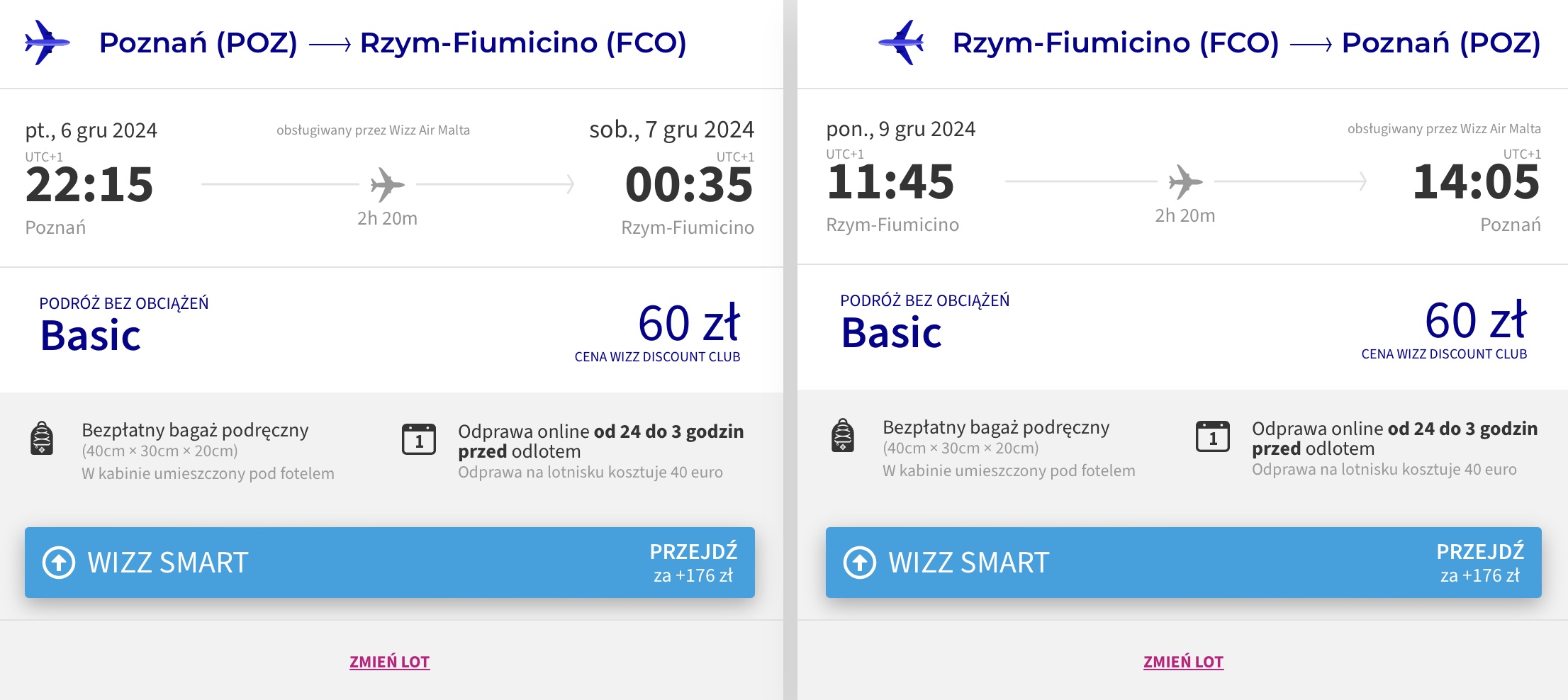Click the backpack icon in outbound flight card

tap(42, 438)
